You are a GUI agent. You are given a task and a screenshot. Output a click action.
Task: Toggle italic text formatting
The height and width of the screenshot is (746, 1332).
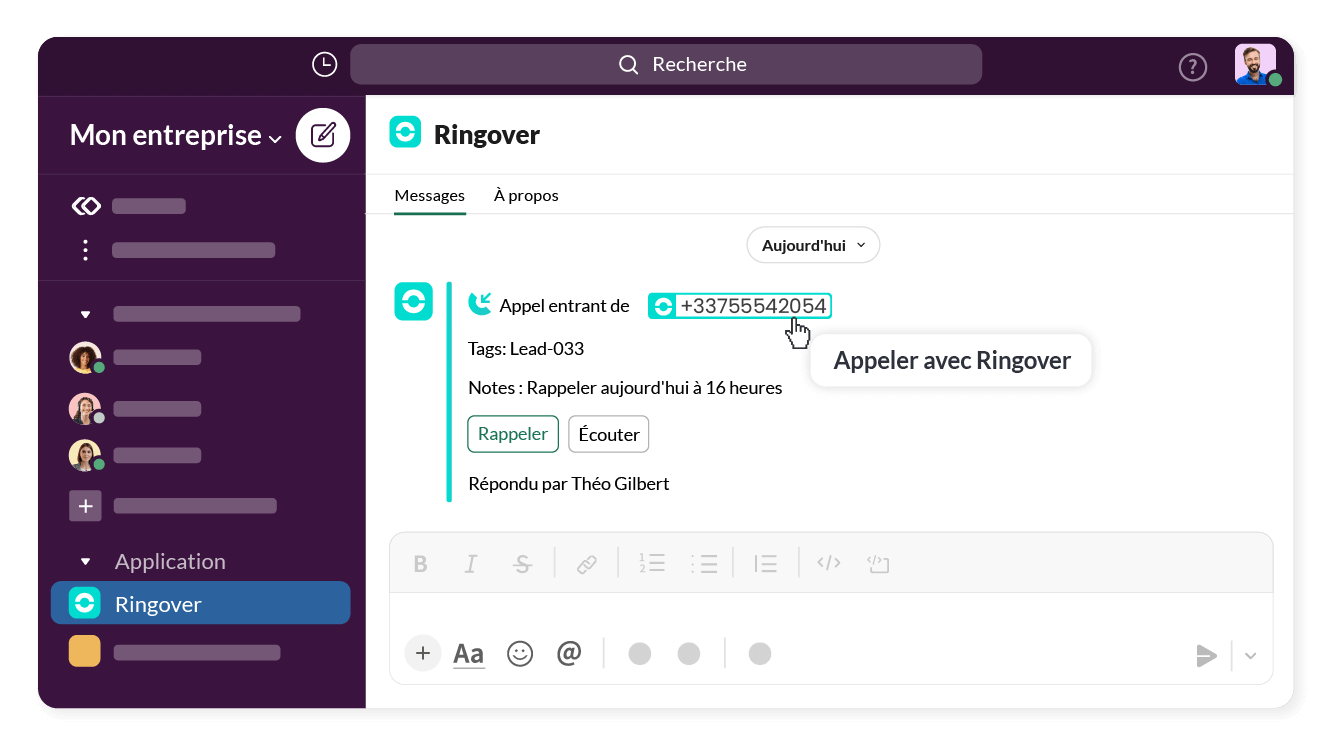point(470,564)
